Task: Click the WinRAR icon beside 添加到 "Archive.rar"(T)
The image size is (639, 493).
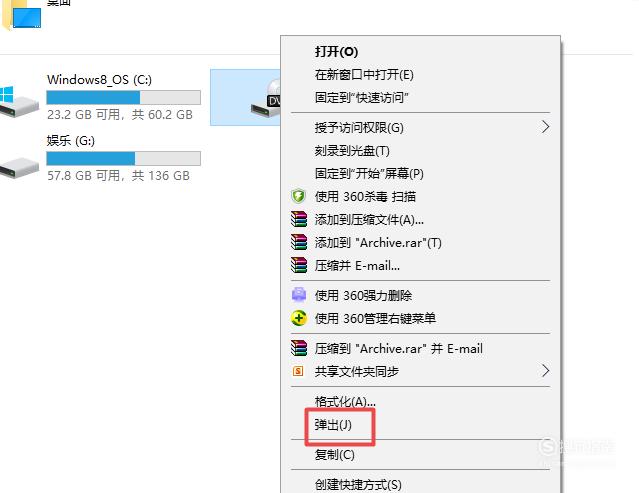Action: coord(299,242)
